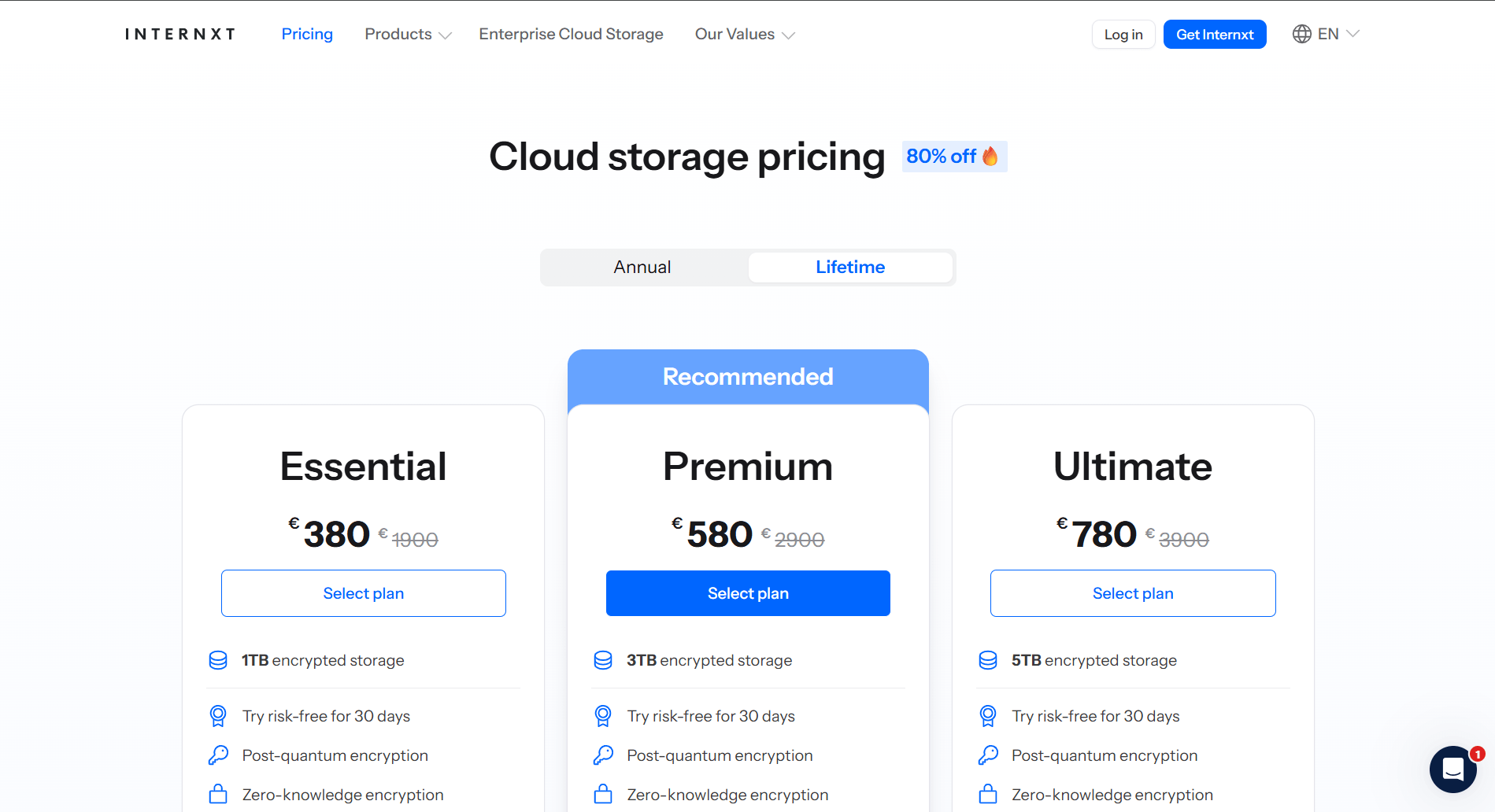Click the Get Internxt button
The width and height of the screenshot is (1495, 812).
pos(1215,35)
